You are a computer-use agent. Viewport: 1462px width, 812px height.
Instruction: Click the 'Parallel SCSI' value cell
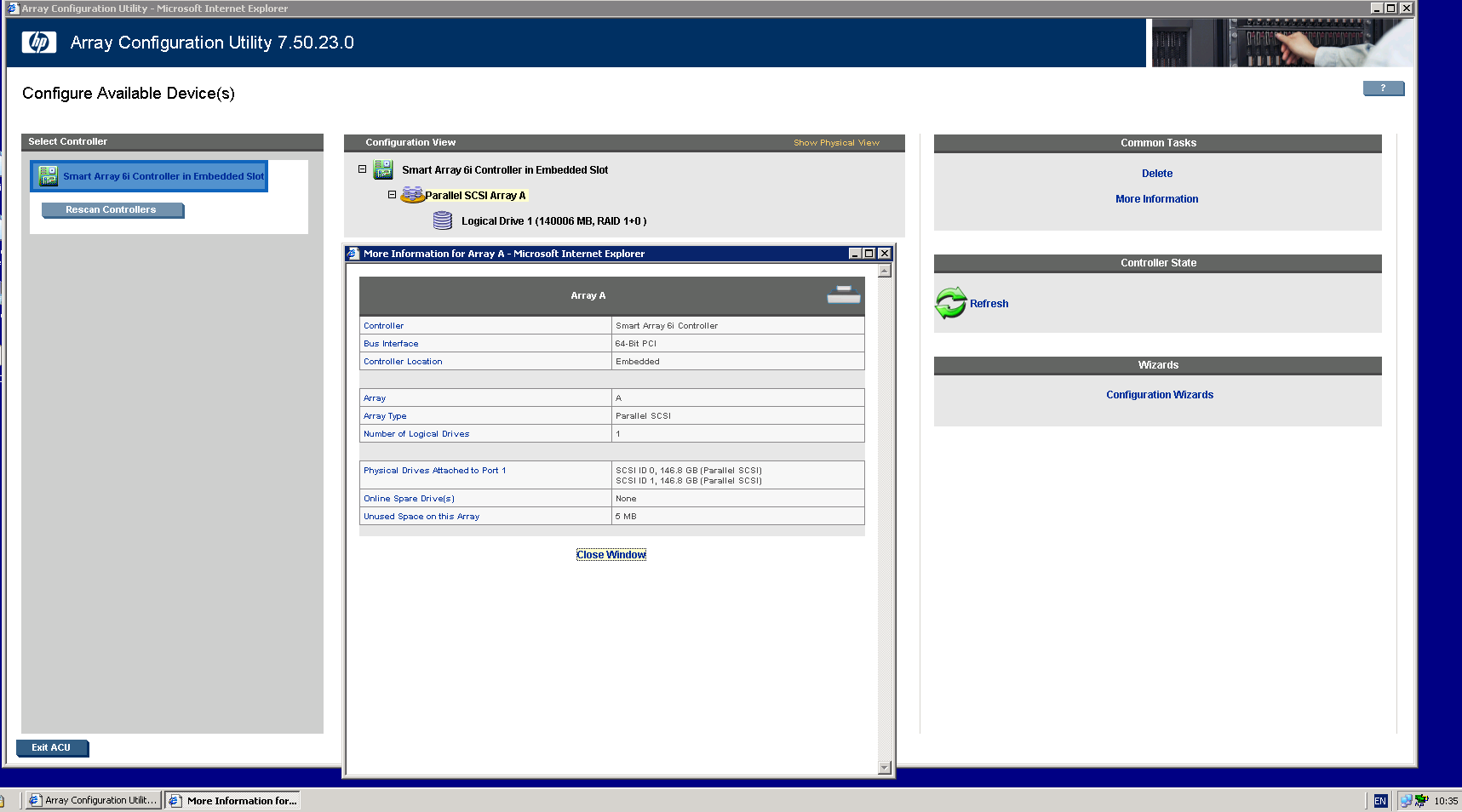[738, 416]
